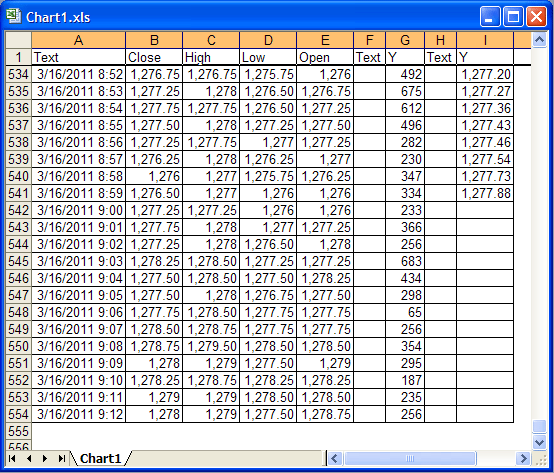Click cell 3/16/2011 9:12
The height and width of the screenshot is (473, 554).
pyautogui.click(x=78, y=414)
